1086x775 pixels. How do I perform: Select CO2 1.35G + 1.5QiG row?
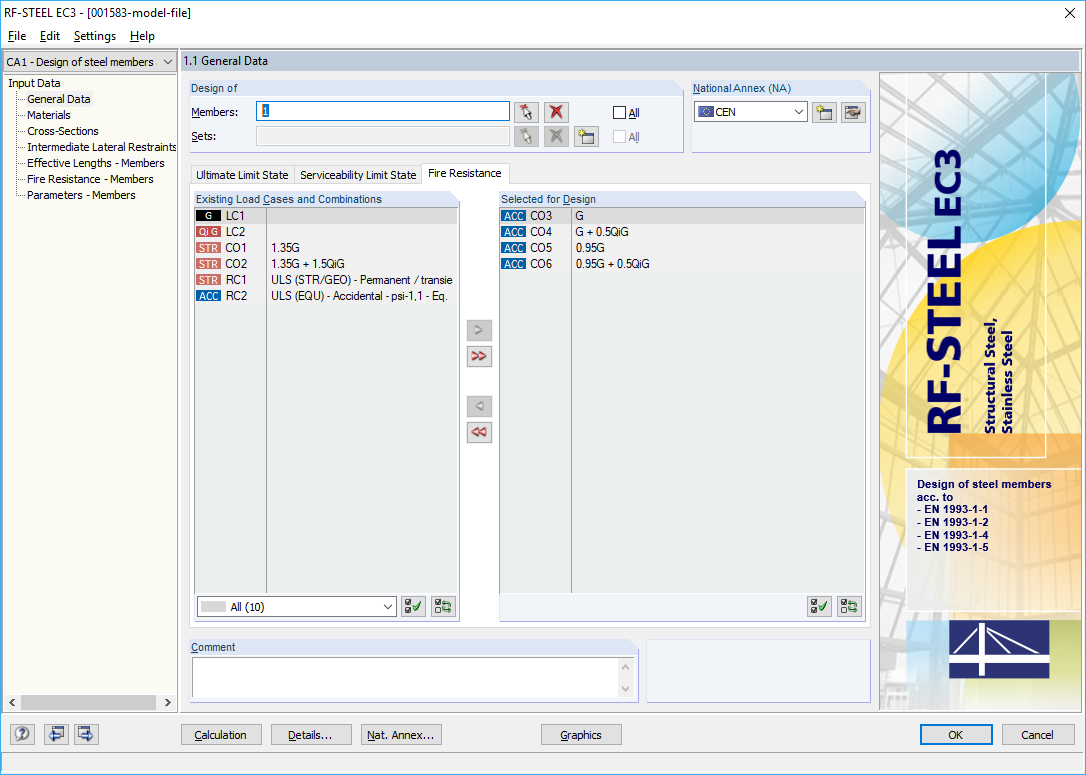[326, 263]
